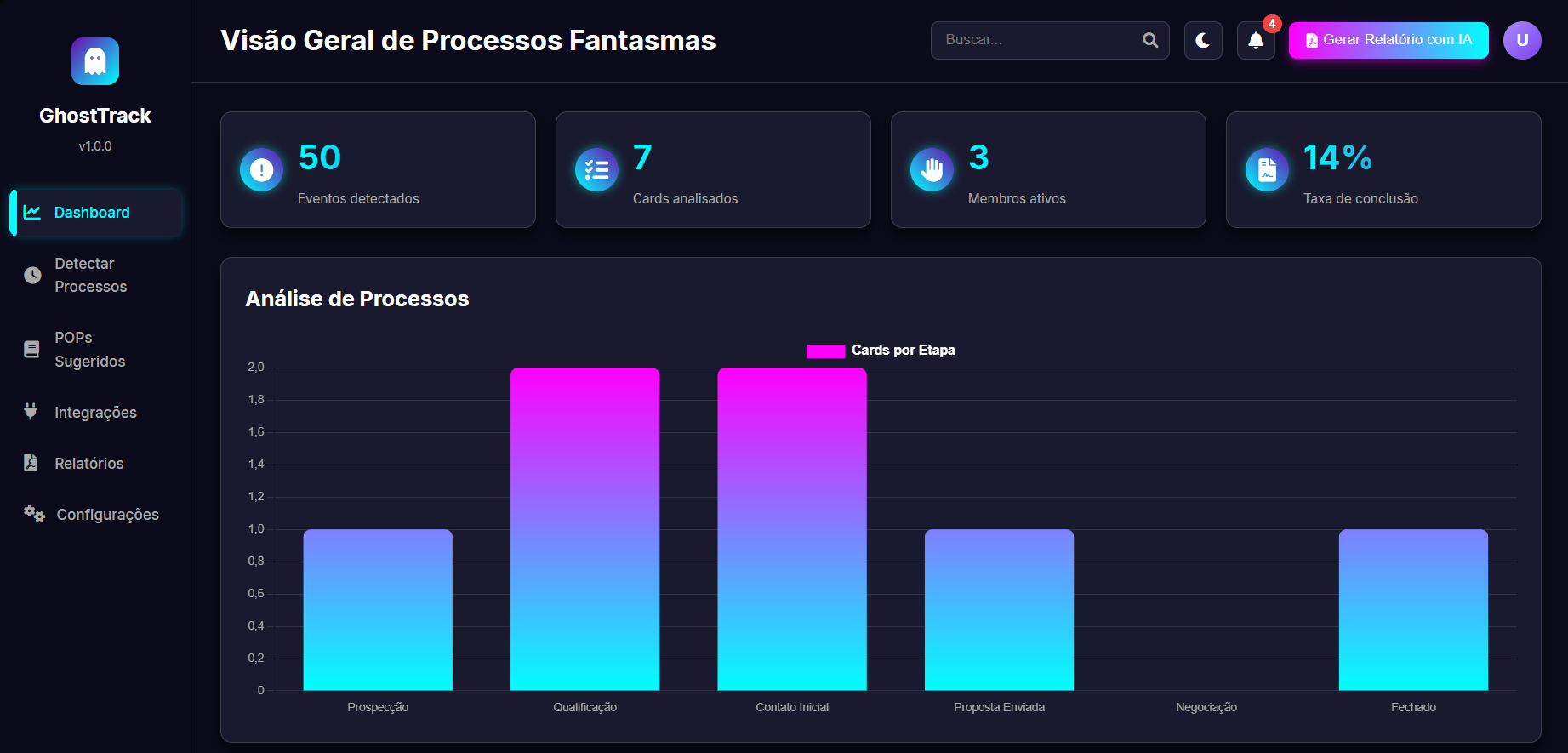Screen dimensions: 1568x753
Task: Open the notifications bell
Action: click(x=1256, y=40)
